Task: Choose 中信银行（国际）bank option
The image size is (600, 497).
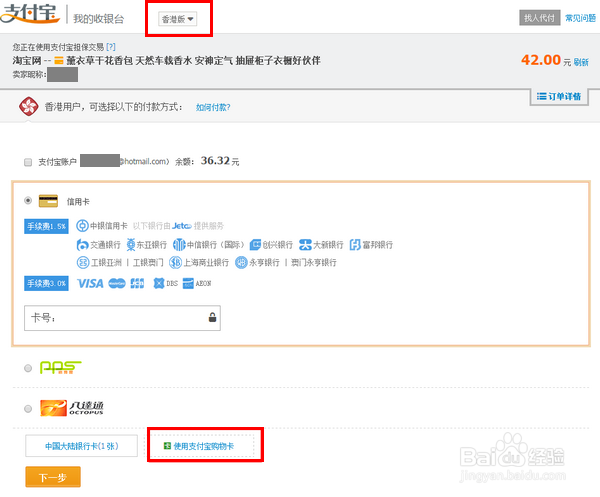Action: click(x=209, y=245)
